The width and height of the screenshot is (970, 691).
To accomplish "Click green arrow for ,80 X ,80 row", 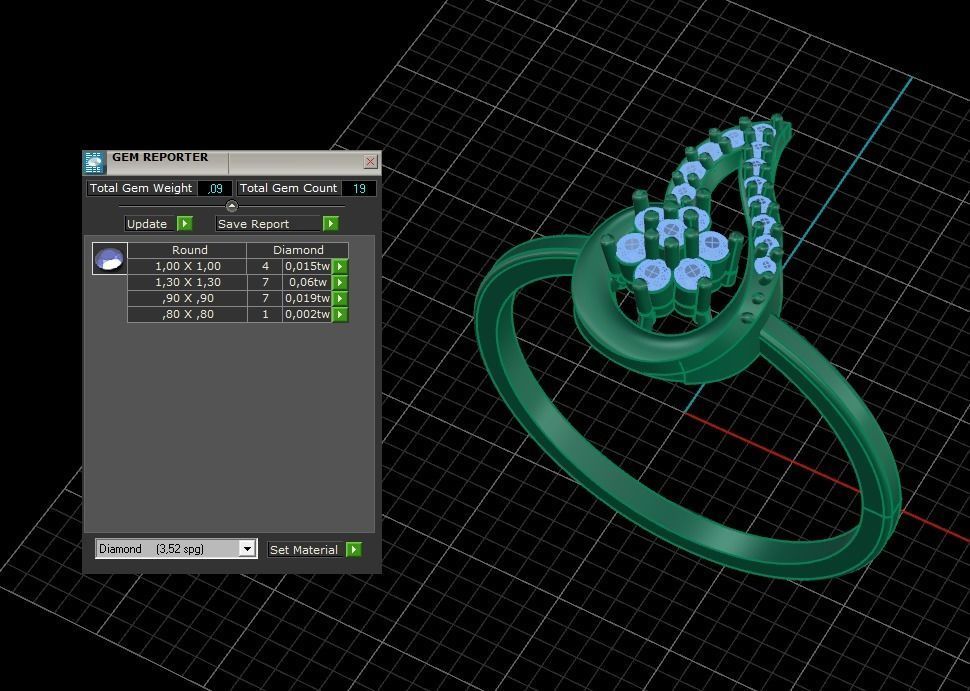I will (340, 315).
